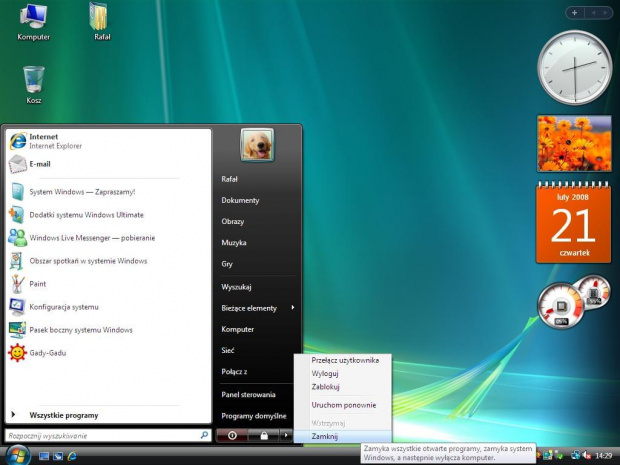Open Komputer in Start menu right pane

pos(237,329)
